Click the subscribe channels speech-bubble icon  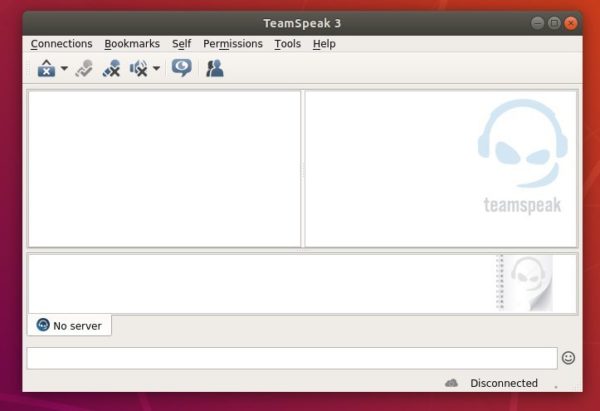182,68
